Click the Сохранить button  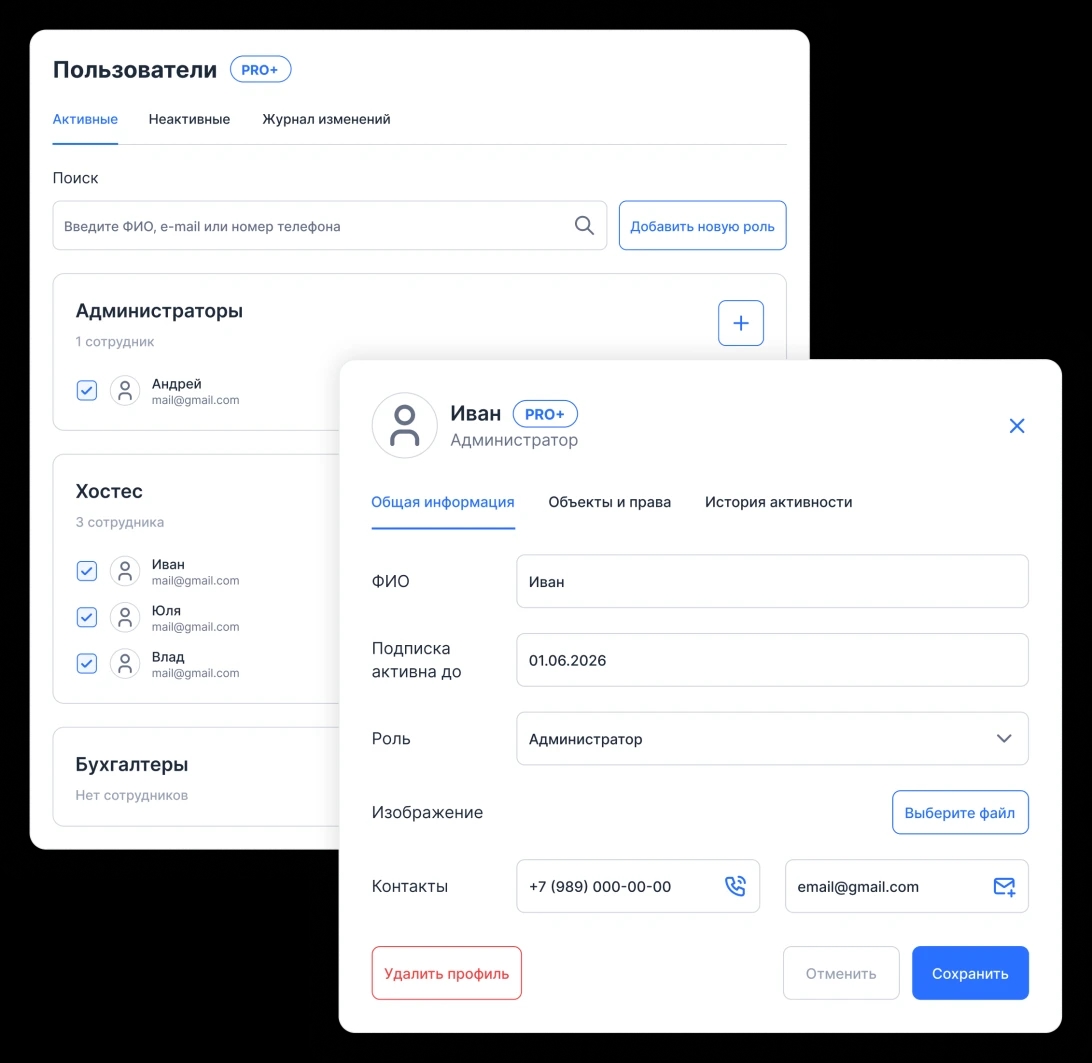click(x=969, y=973)
